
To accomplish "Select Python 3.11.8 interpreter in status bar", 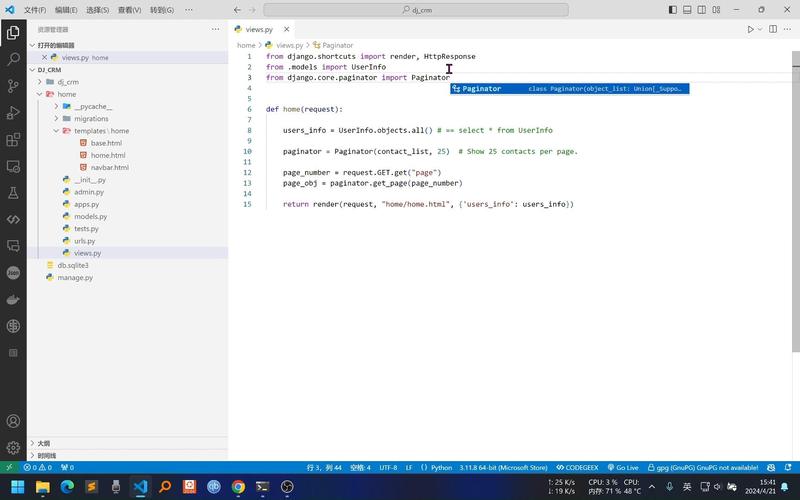I will (503, 467).
